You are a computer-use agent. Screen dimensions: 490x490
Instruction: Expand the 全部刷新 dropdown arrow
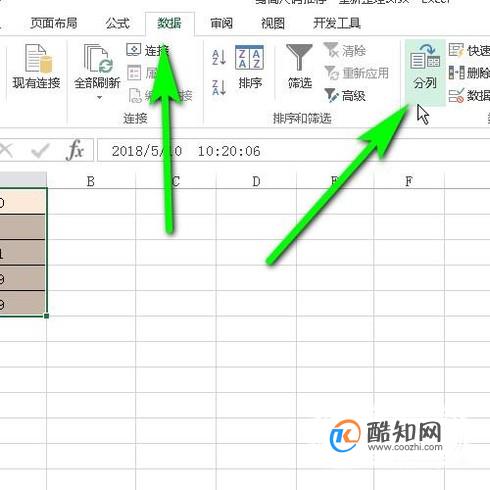[99, 98]
